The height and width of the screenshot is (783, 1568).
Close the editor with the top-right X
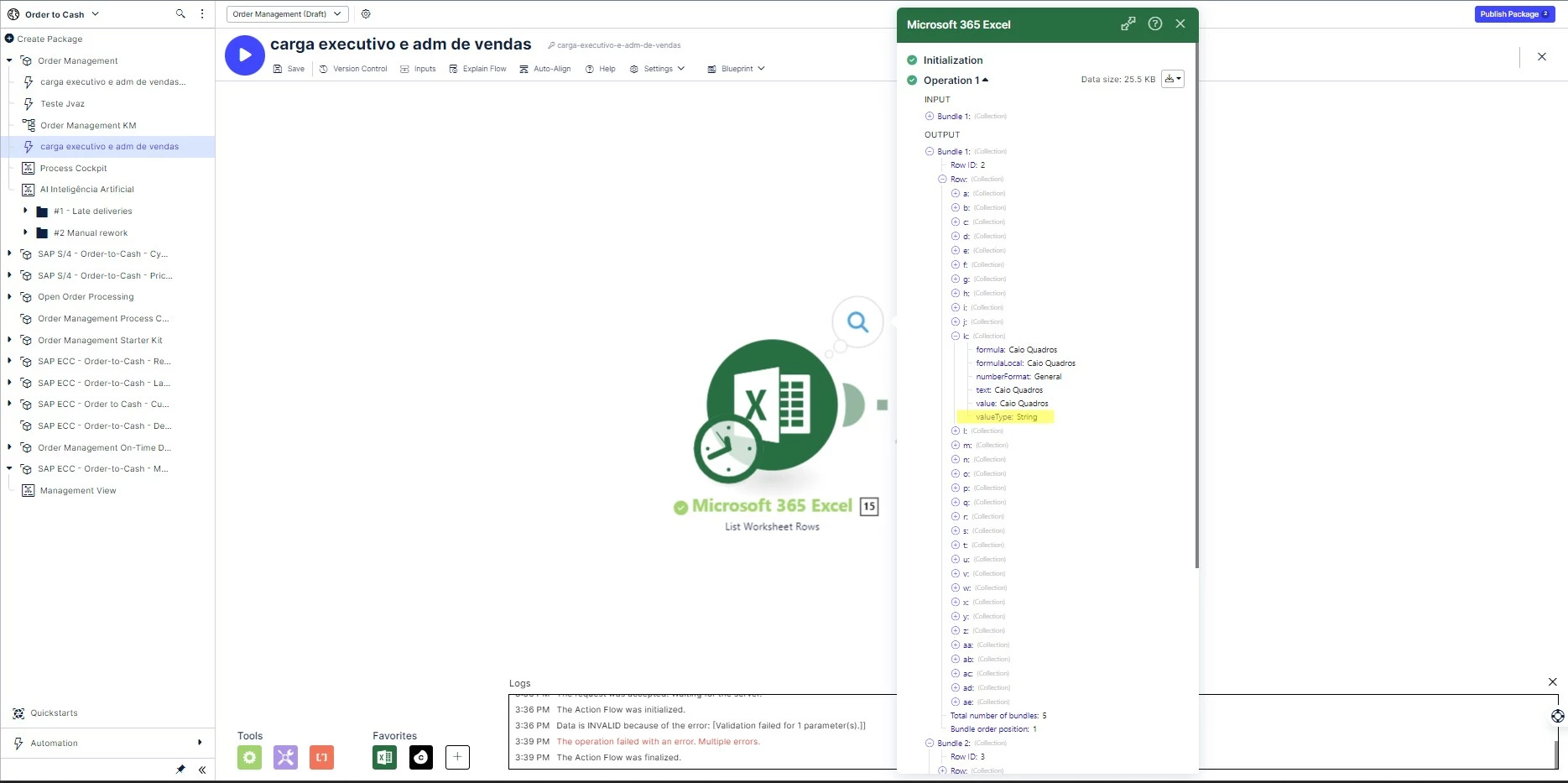(x=1542, y=56)
